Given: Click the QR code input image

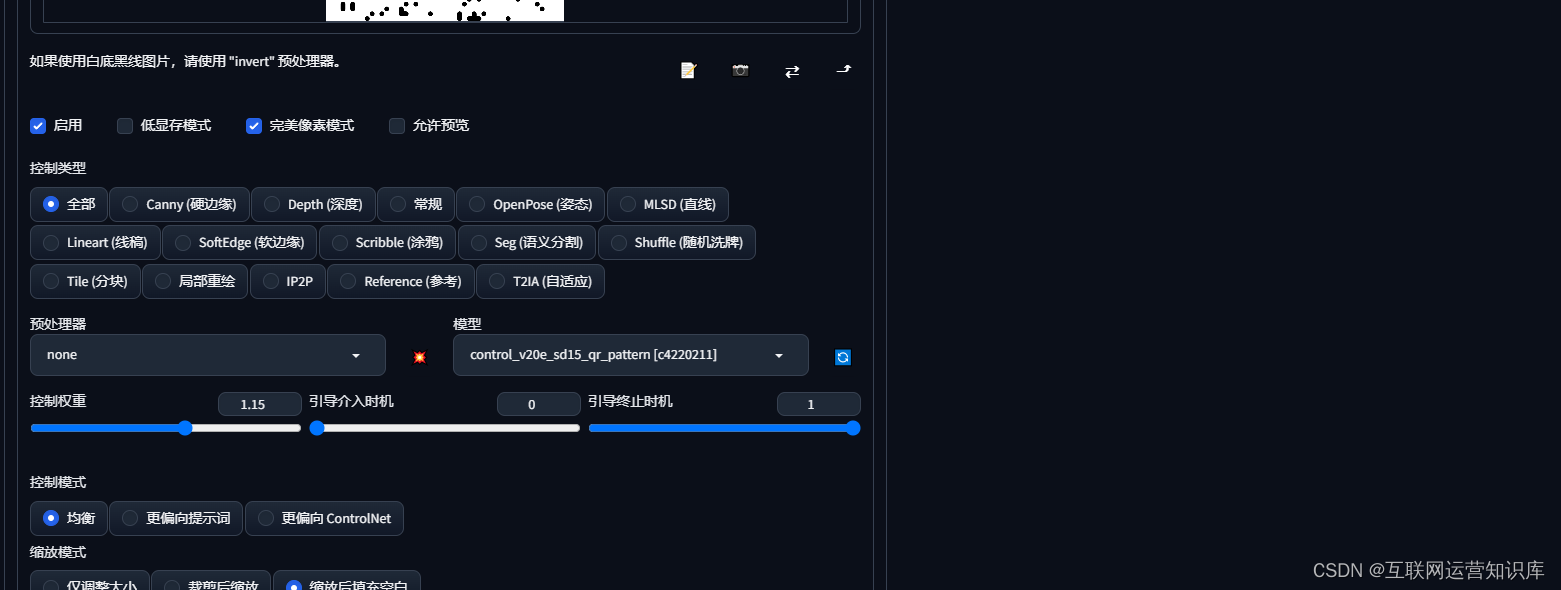Looking at the screenshot, I should 445,10.
